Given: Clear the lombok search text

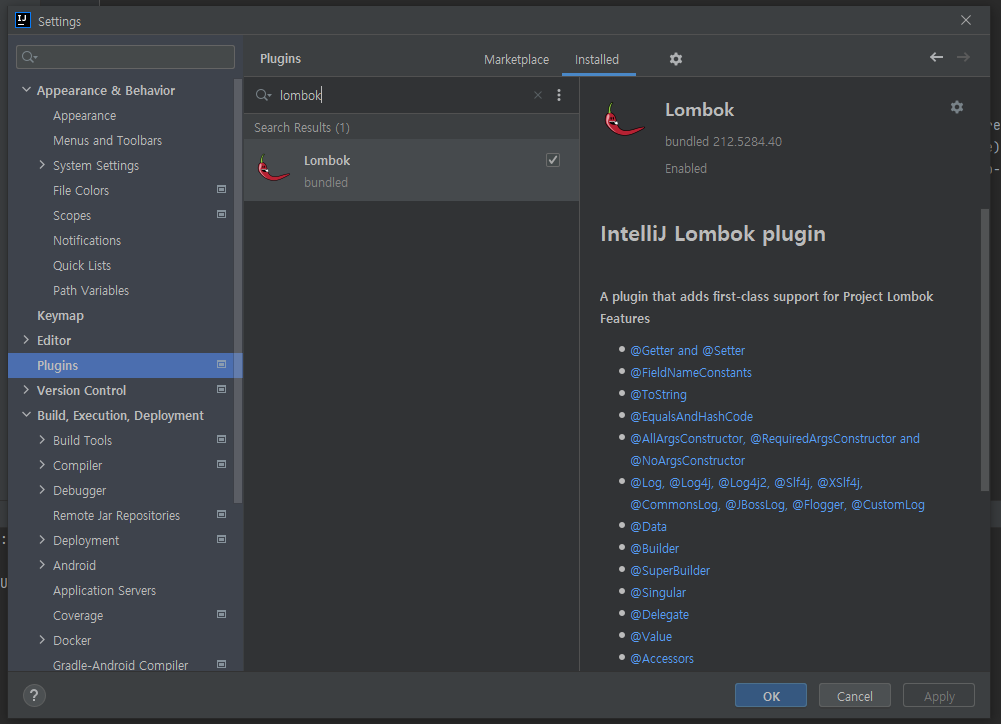Looking at the screenshot, I should point(538,95).
